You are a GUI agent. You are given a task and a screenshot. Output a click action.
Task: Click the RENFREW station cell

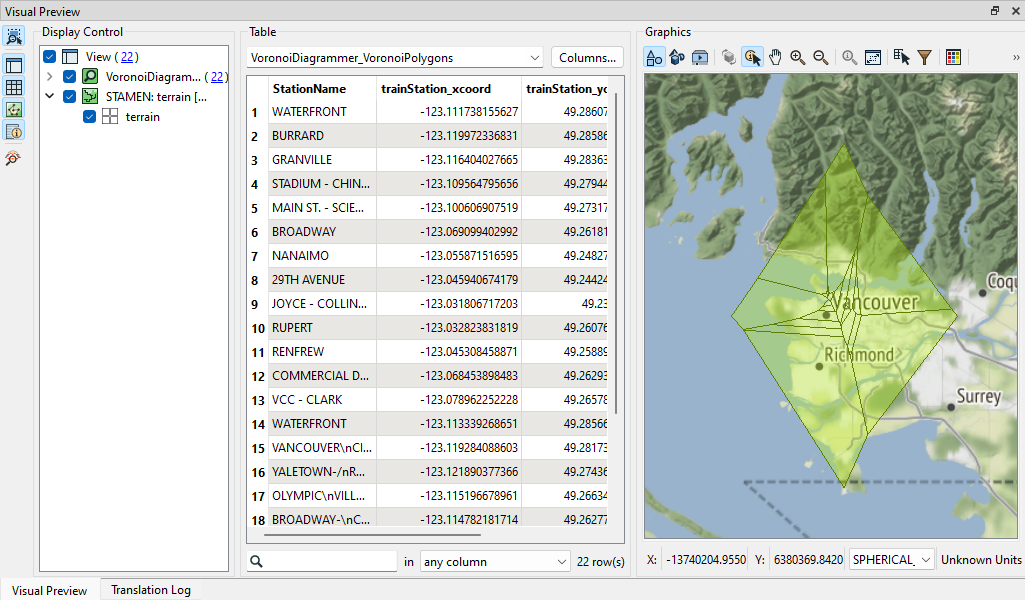[322, 352]
